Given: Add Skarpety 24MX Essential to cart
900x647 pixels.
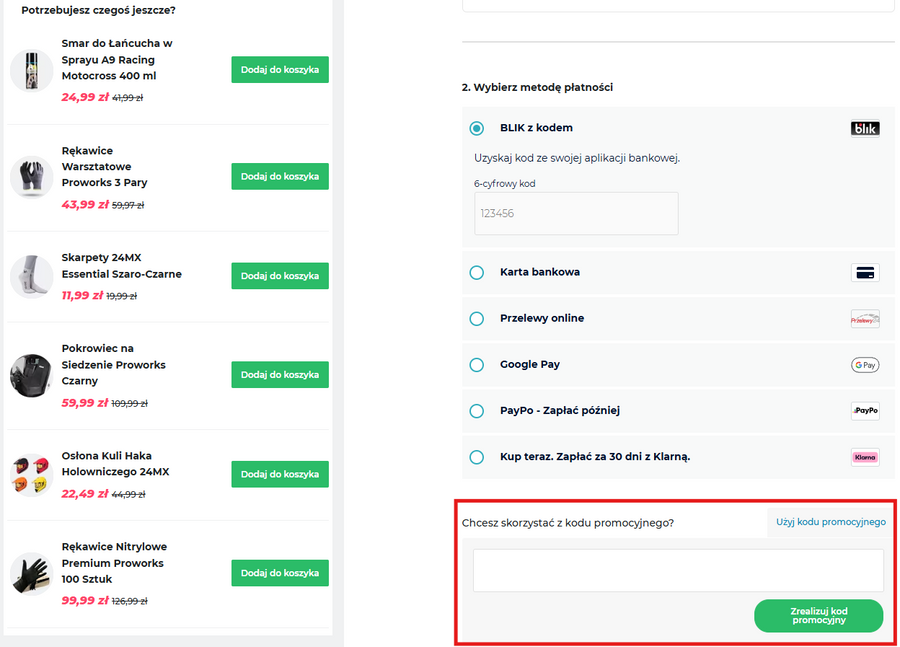Looking at the screenshot, I should 280,276.
